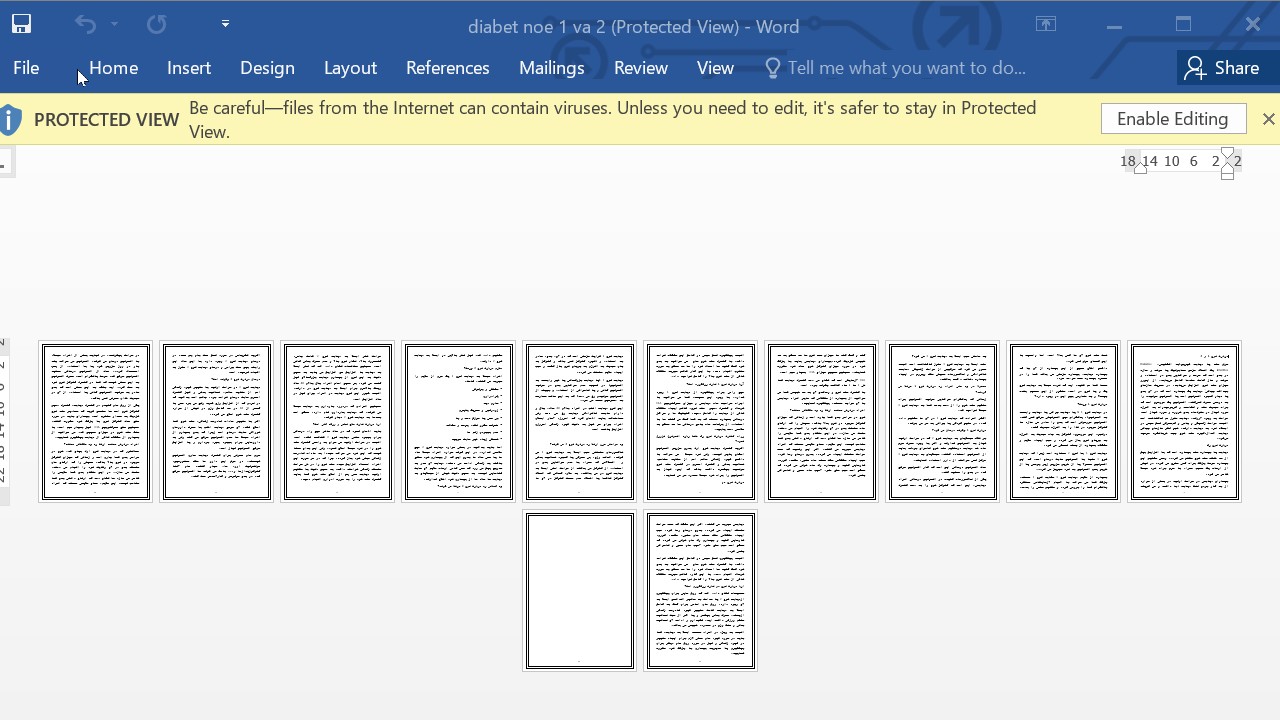The image size is (1280, 720).
Task: Click the document title in title bar
Action: (x=633, y=26)
